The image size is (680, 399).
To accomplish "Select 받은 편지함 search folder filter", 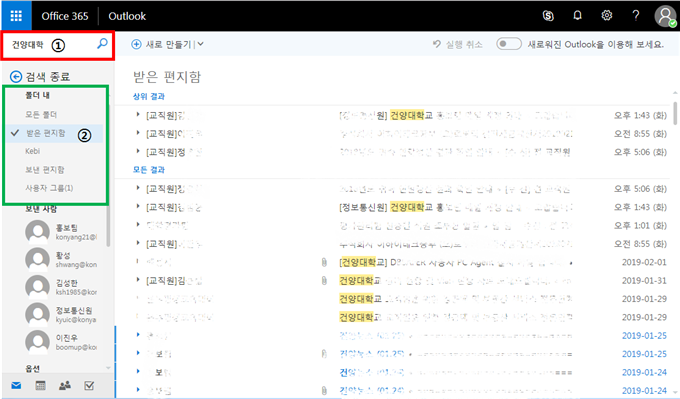I will pyautogui.click(x=46, y=133).
